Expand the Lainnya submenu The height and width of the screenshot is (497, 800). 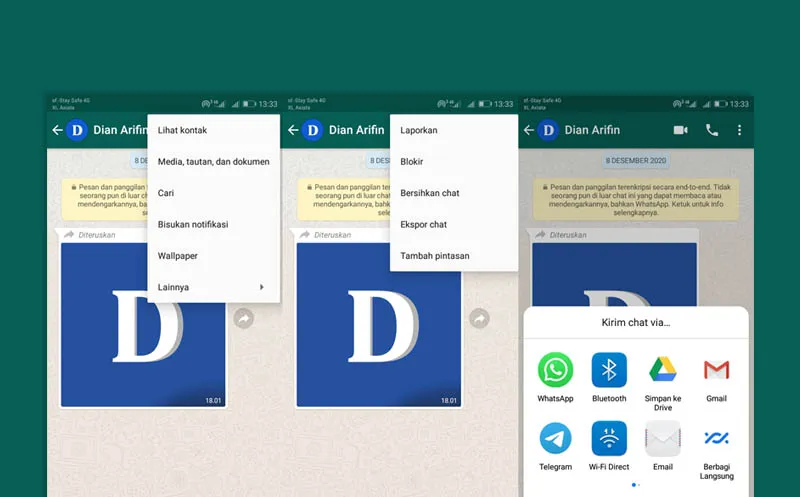tap(213, 287)
